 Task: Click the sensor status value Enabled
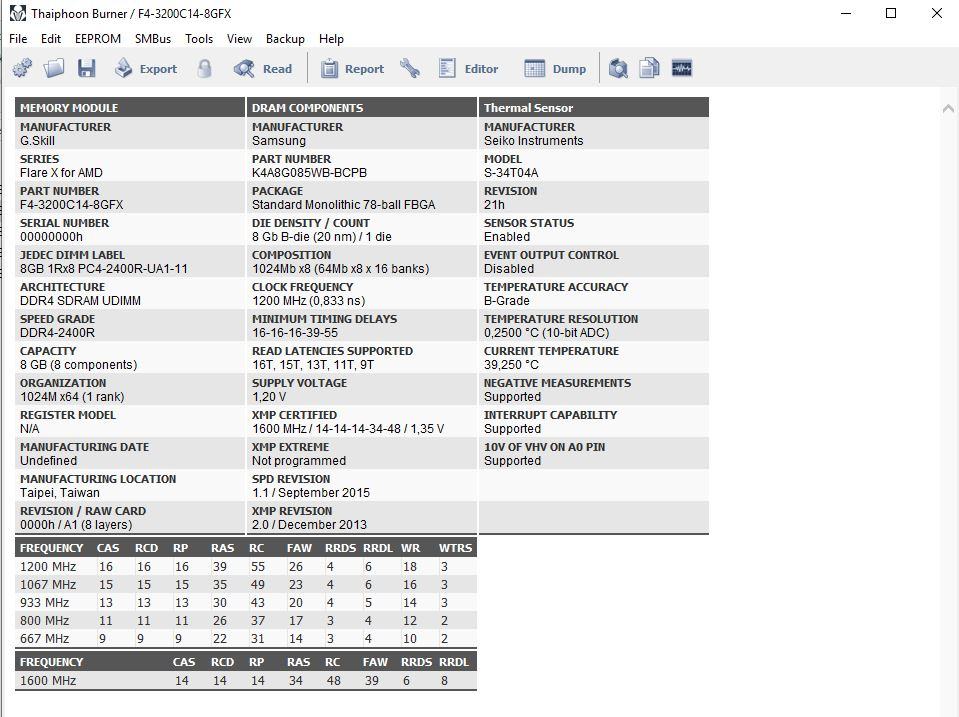click(506, 237)
